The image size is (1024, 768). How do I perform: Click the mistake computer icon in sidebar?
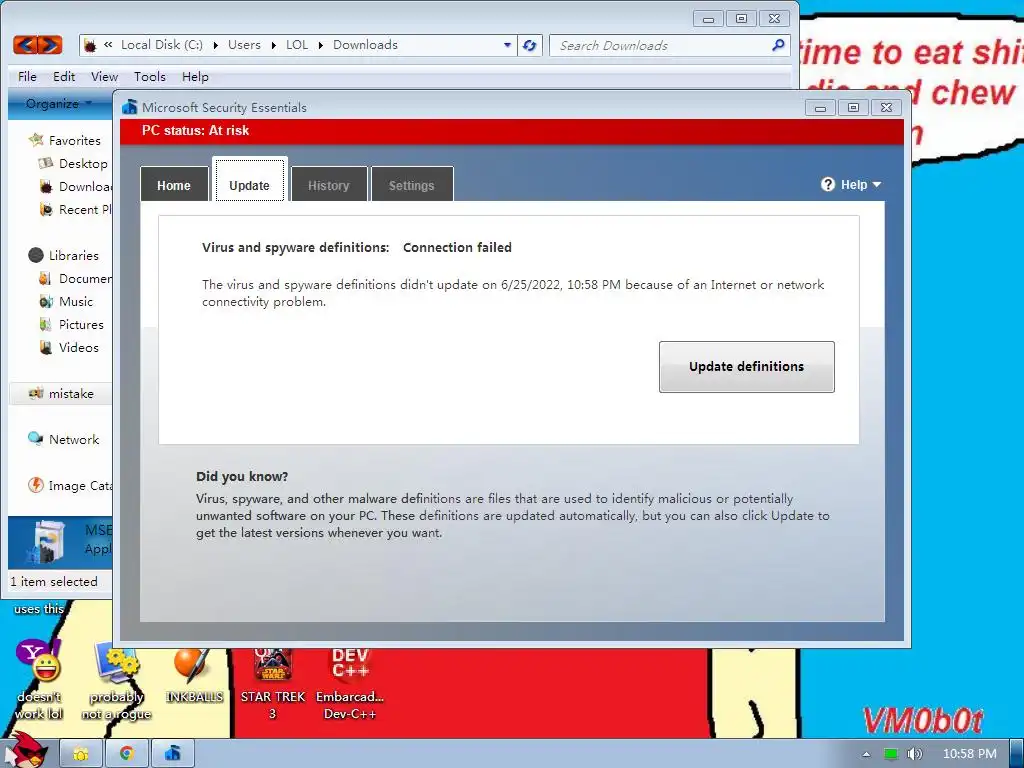coord(36,393)
